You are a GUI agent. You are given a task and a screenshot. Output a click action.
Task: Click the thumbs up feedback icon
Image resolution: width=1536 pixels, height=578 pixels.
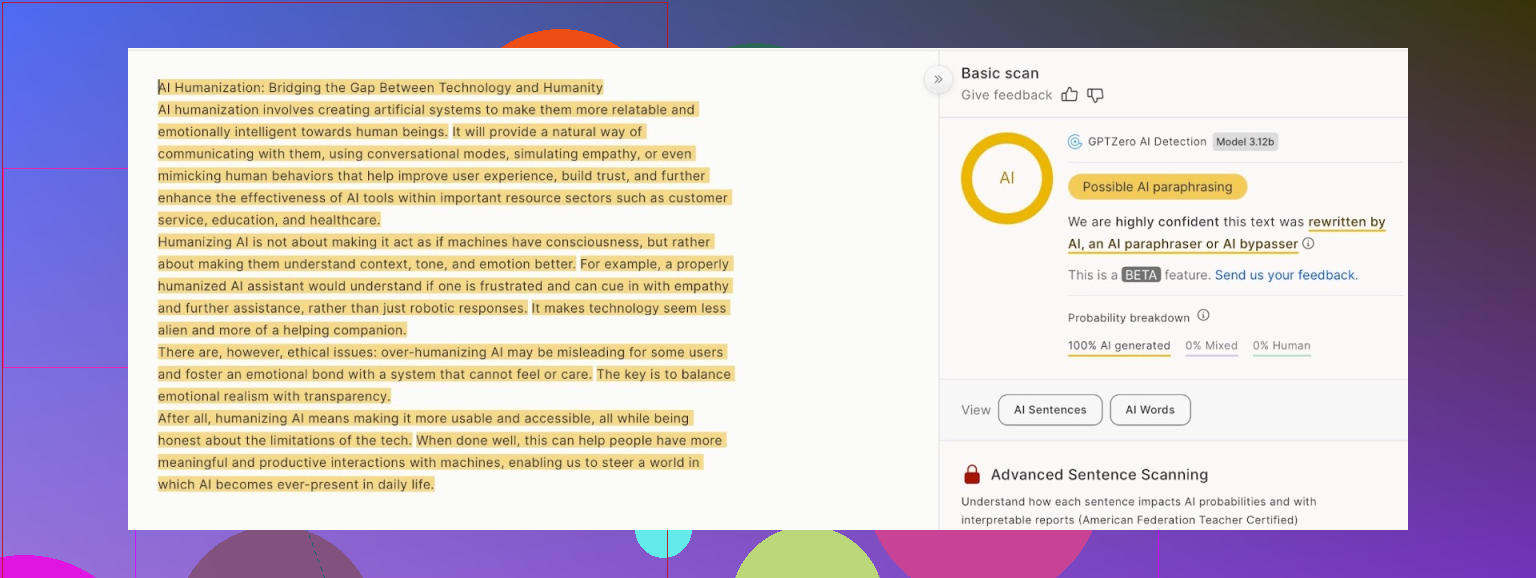1070,95
